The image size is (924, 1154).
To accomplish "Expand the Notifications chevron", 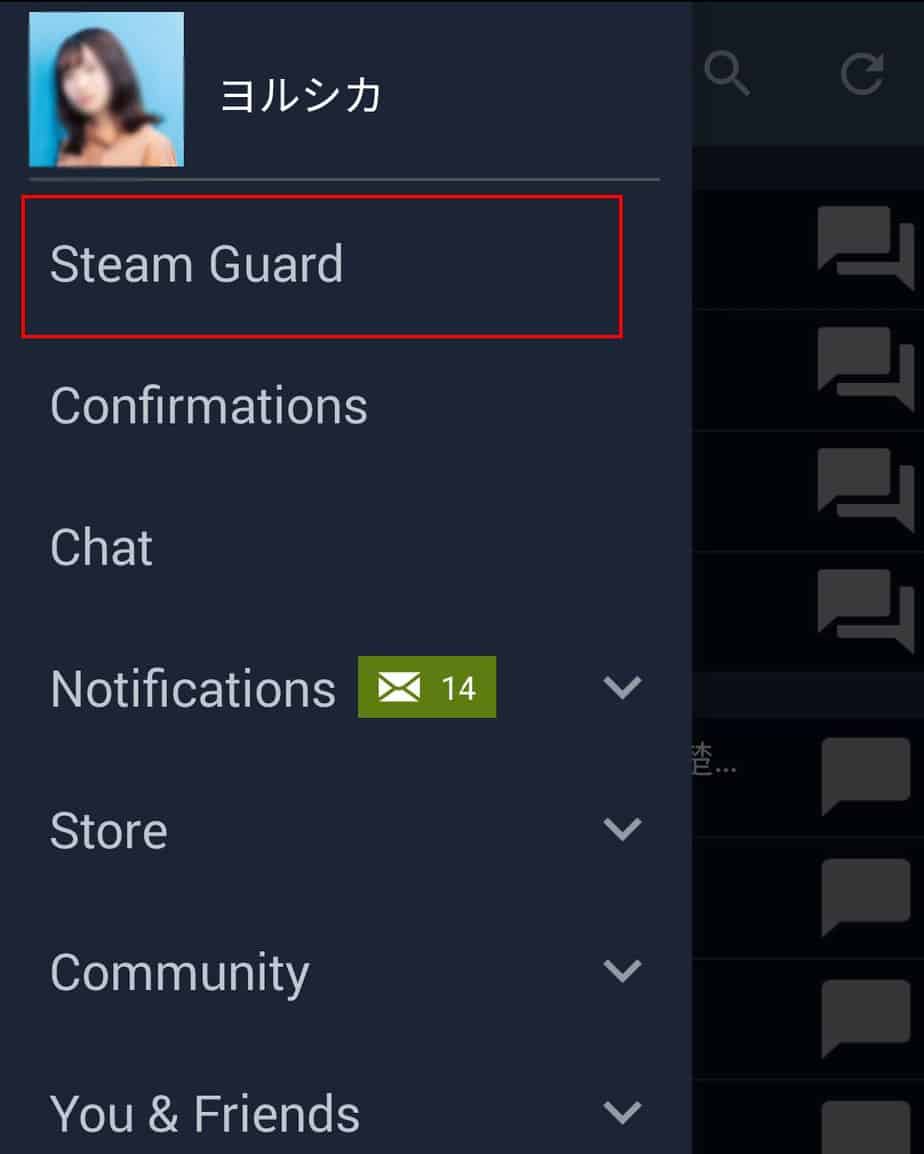I will [622, 687].
